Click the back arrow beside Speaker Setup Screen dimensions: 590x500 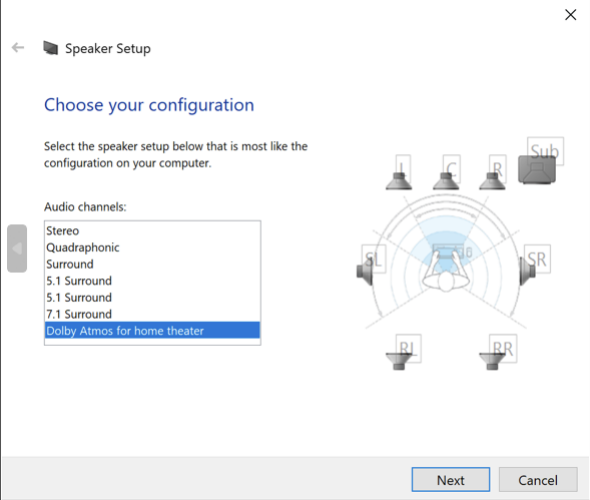pos(18,48)
